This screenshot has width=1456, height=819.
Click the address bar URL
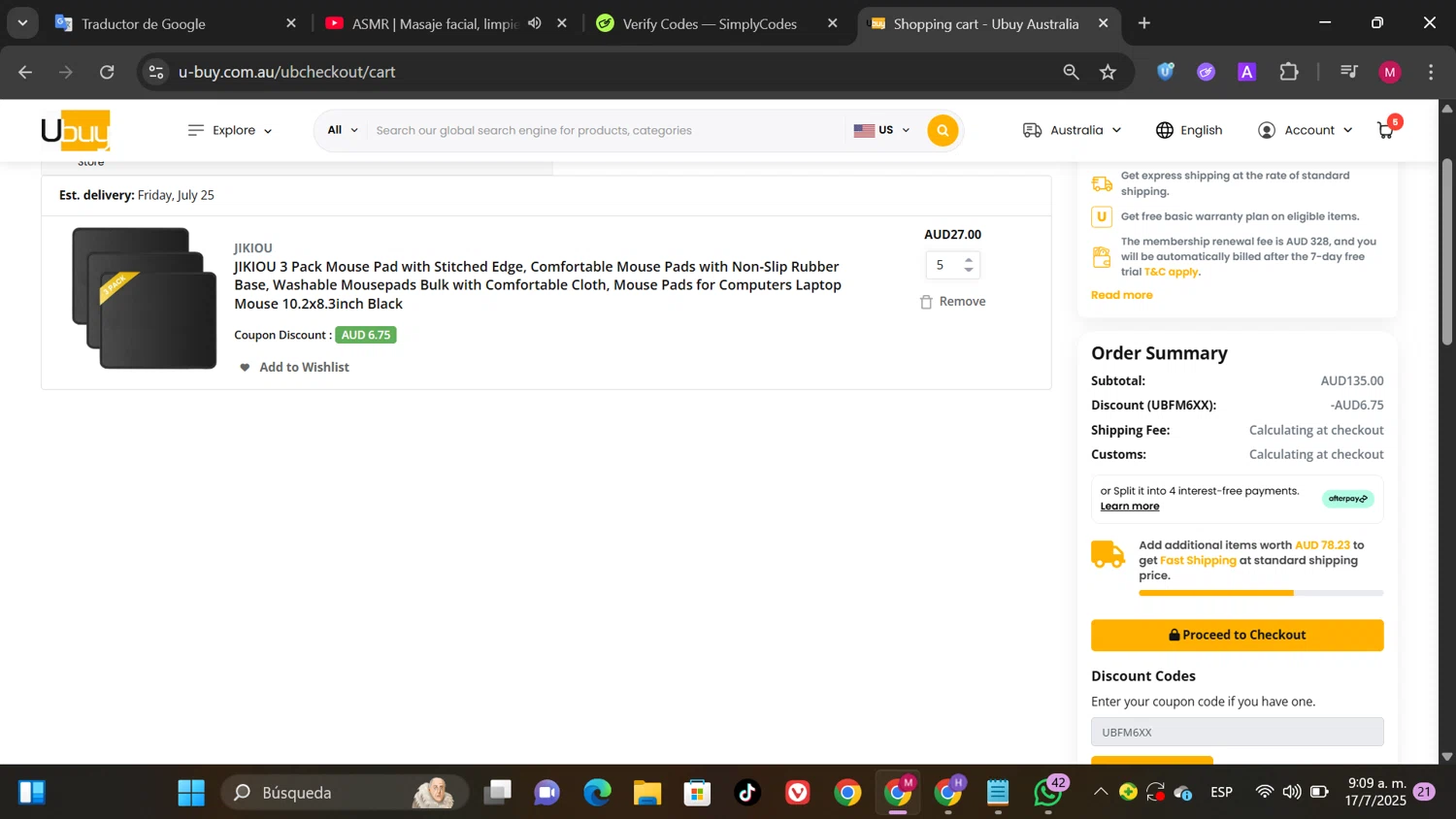pos(287,72)
